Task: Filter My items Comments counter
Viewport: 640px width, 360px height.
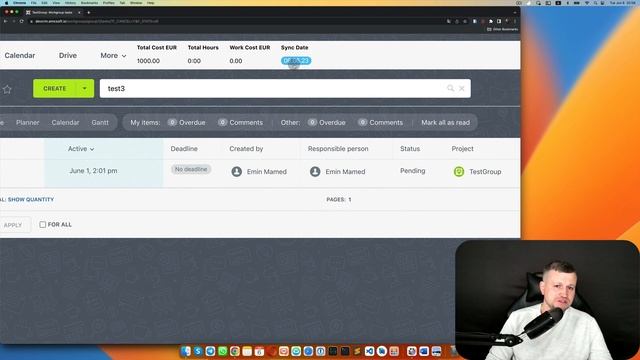Action: 240,122
